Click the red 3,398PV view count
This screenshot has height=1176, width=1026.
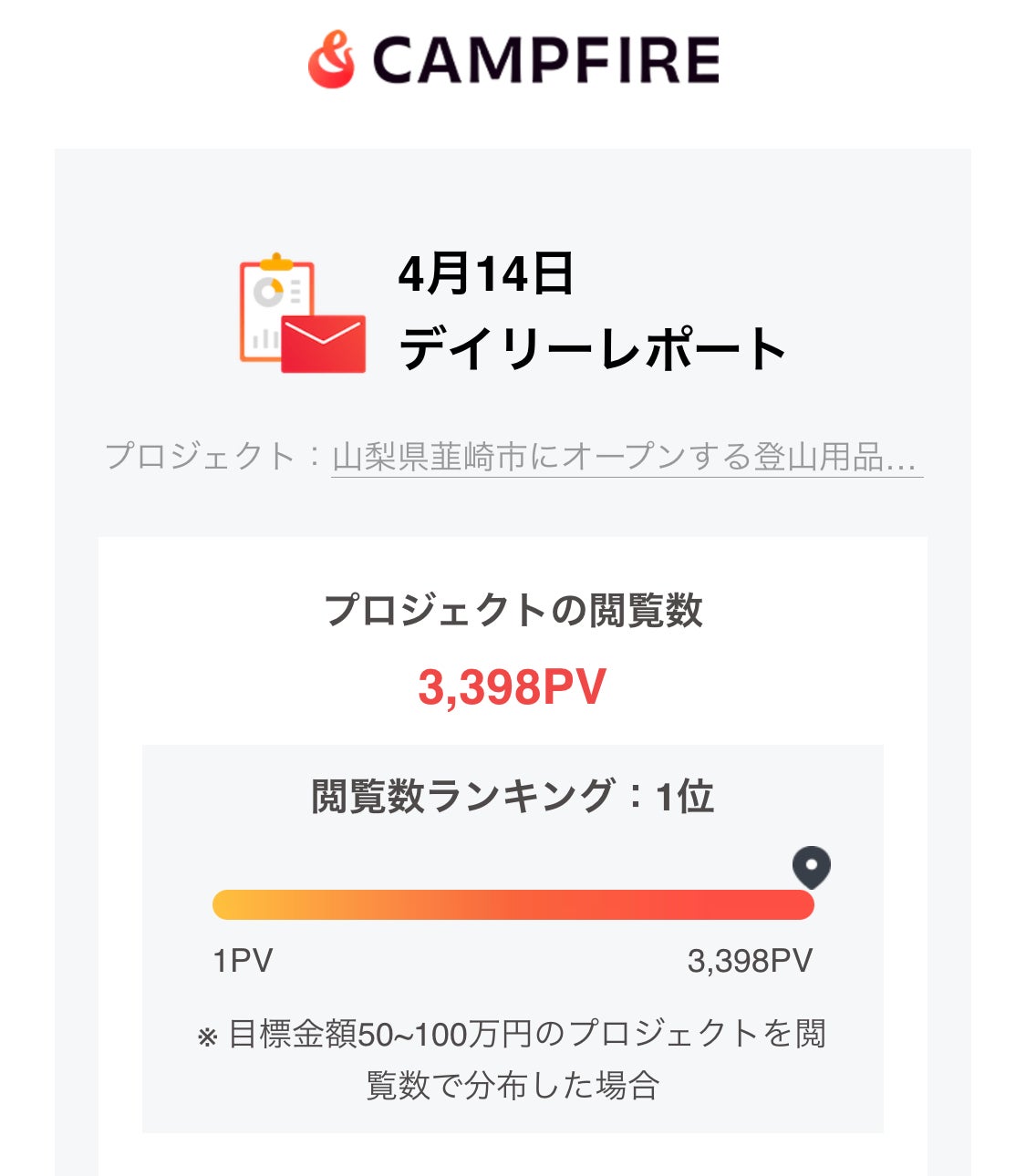point(513,687)
